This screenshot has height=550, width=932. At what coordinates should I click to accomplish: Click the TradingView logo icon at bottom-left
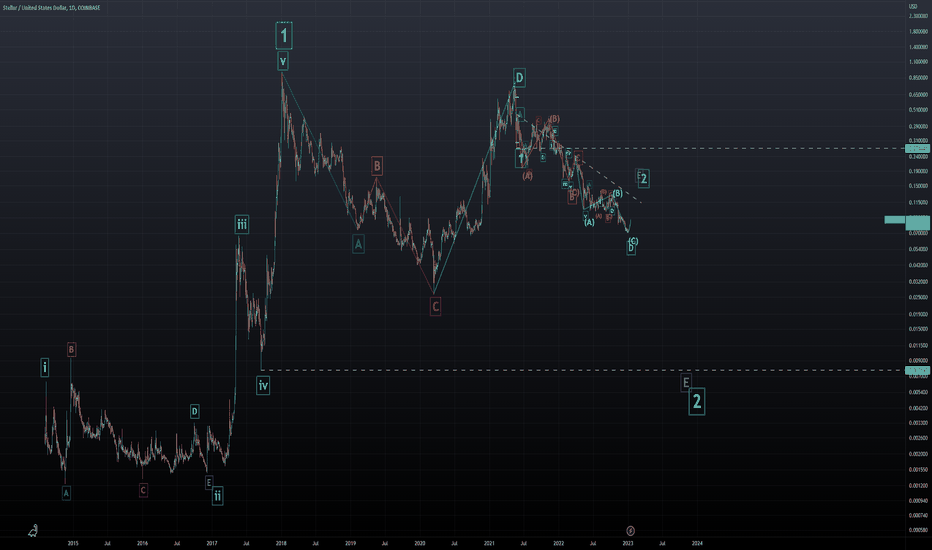(x=33, y=530)
